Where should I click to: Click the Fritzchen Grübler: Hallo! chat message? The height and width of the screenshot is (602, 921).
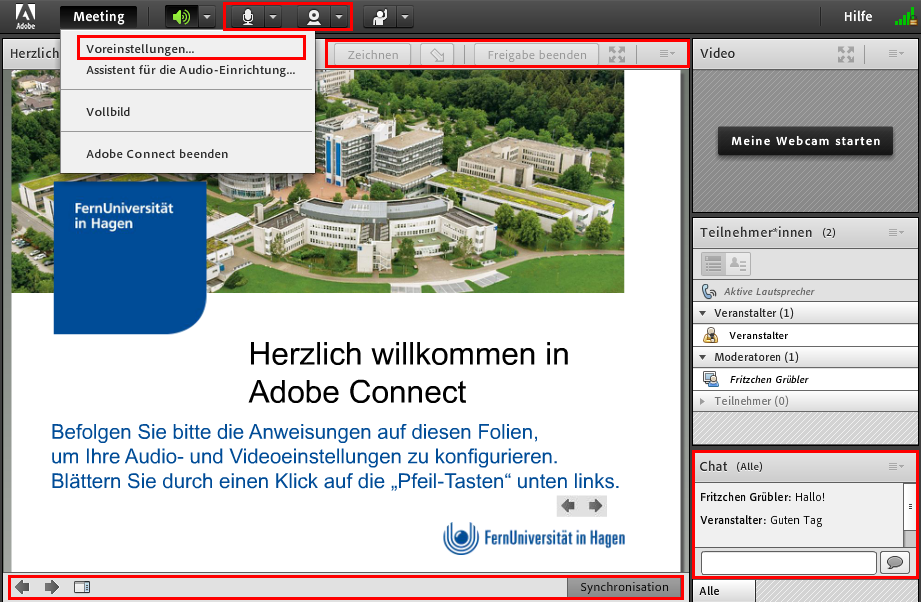[x=762, y=497]
